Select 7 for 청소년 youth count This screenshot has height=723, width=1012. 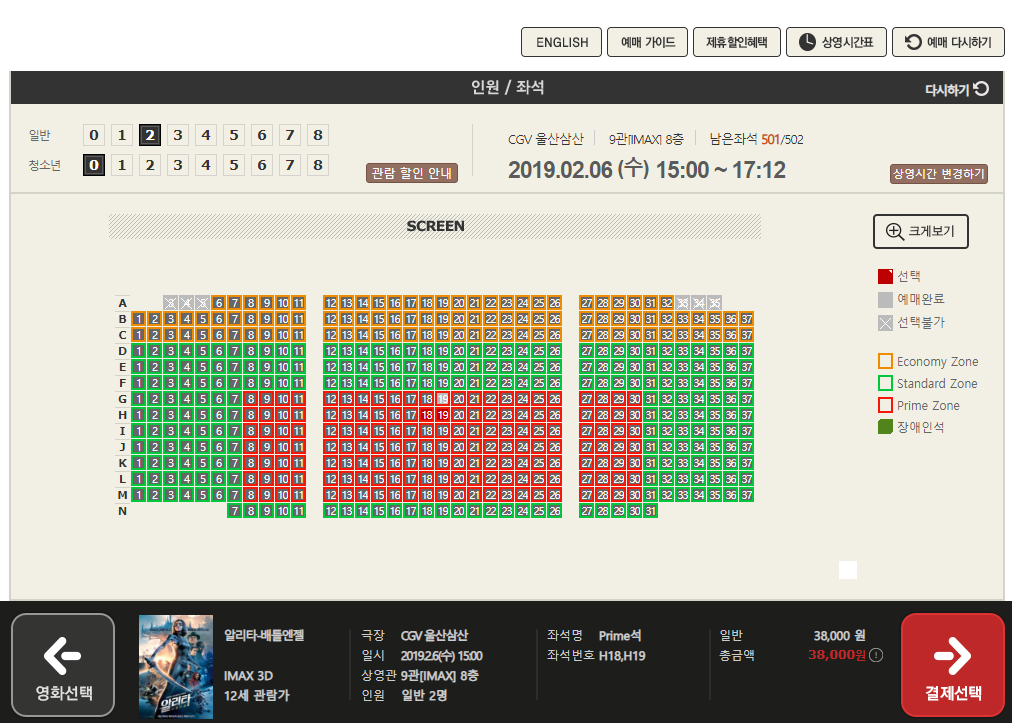point(290,165)
